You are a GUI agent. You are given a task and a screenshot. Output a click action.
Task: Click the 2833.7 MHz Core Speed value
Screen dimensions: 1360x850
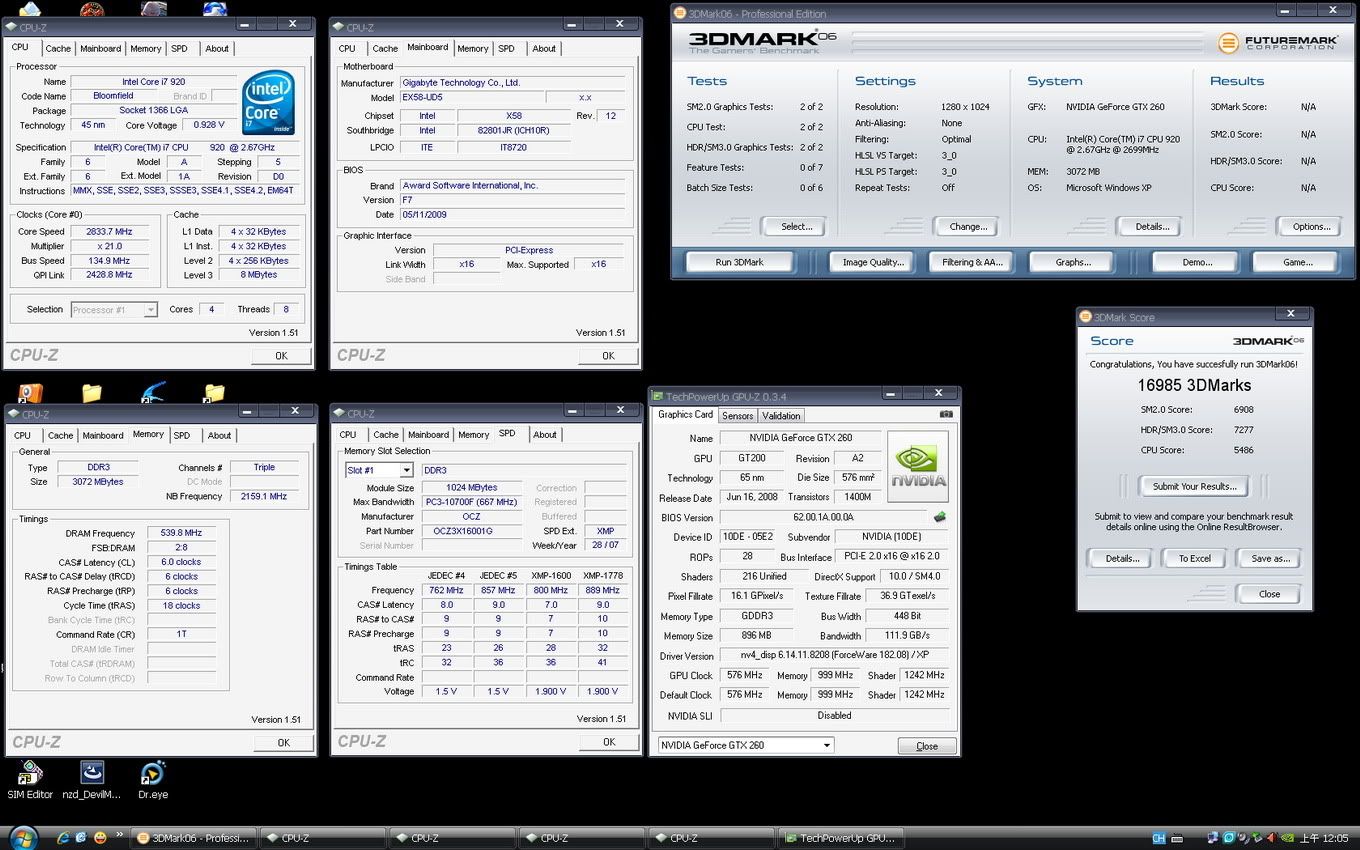point(110,232)
